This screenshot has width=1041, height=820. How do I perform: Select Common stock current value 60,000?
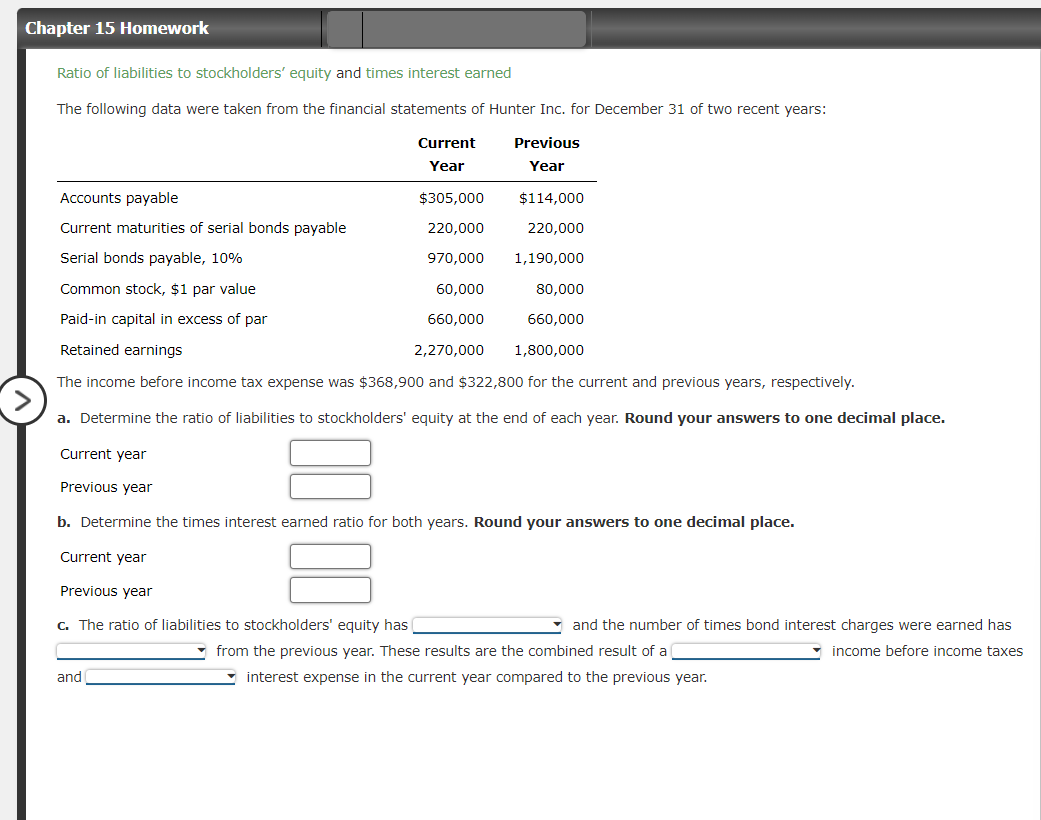tap(460, 289)
